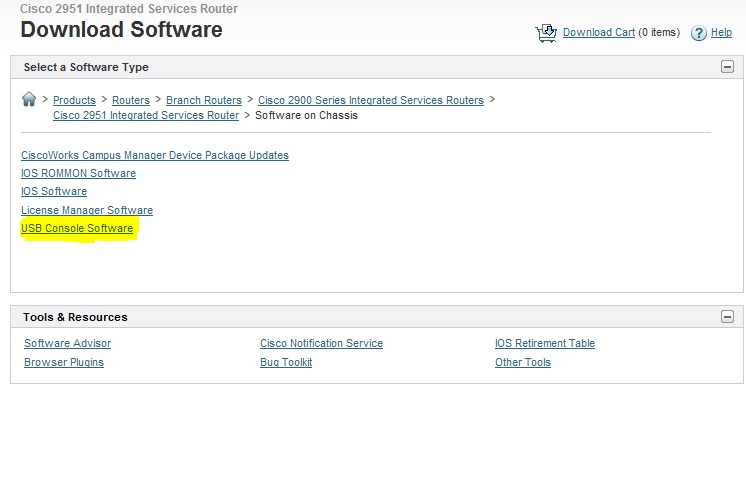The width and height of the screenshot is (746, 482).
Task: Open the Download Cart icon
Action: click(546, 33)
